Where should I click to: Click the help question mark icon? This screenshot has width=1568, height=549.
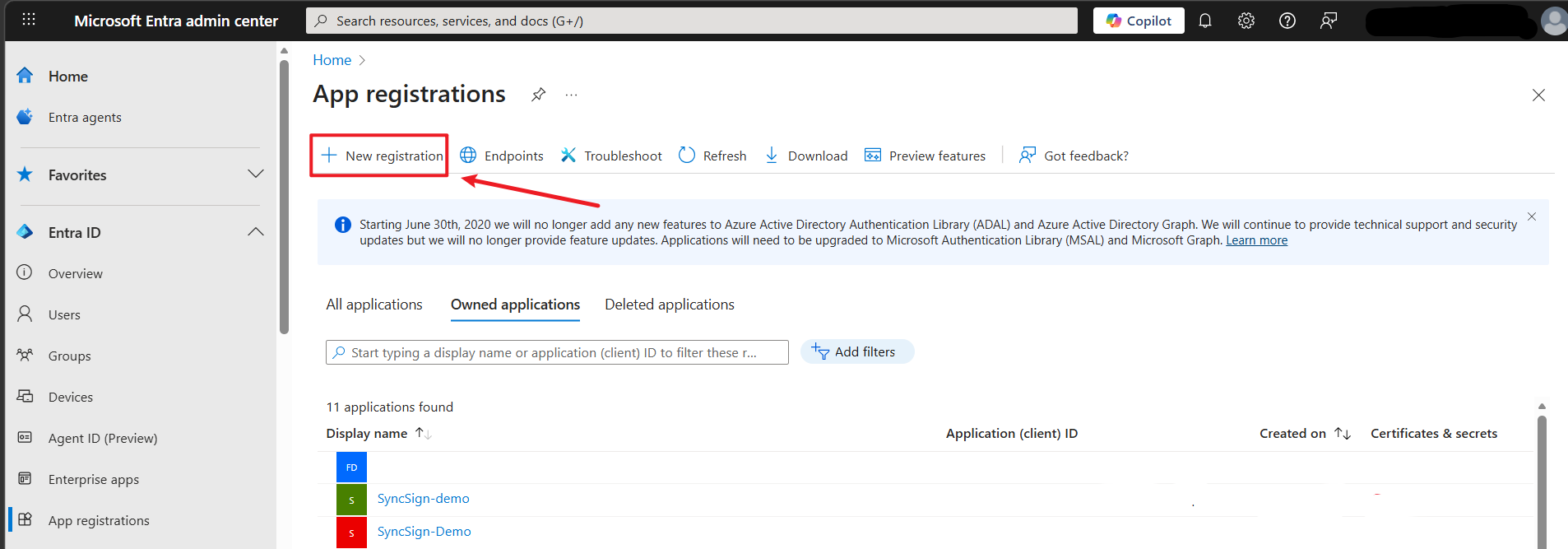coord(1287,21)
